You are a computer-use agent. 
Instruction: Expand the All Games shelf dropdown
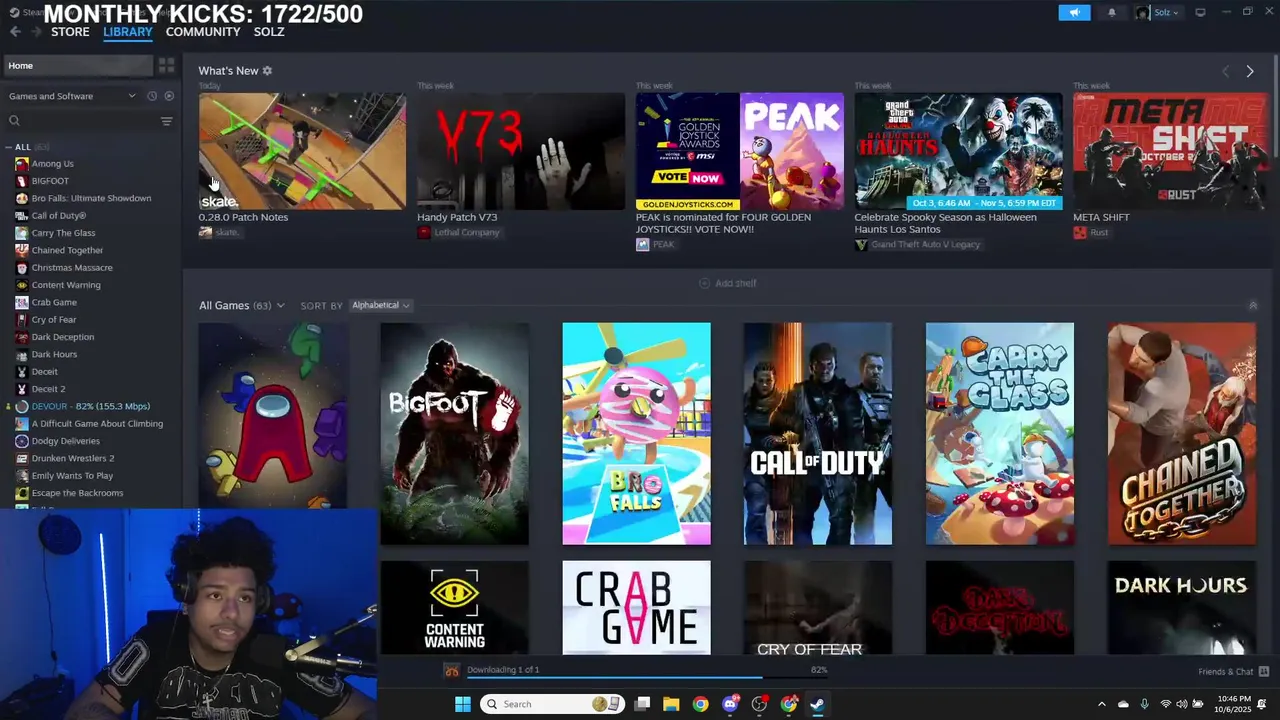(280, 305)
